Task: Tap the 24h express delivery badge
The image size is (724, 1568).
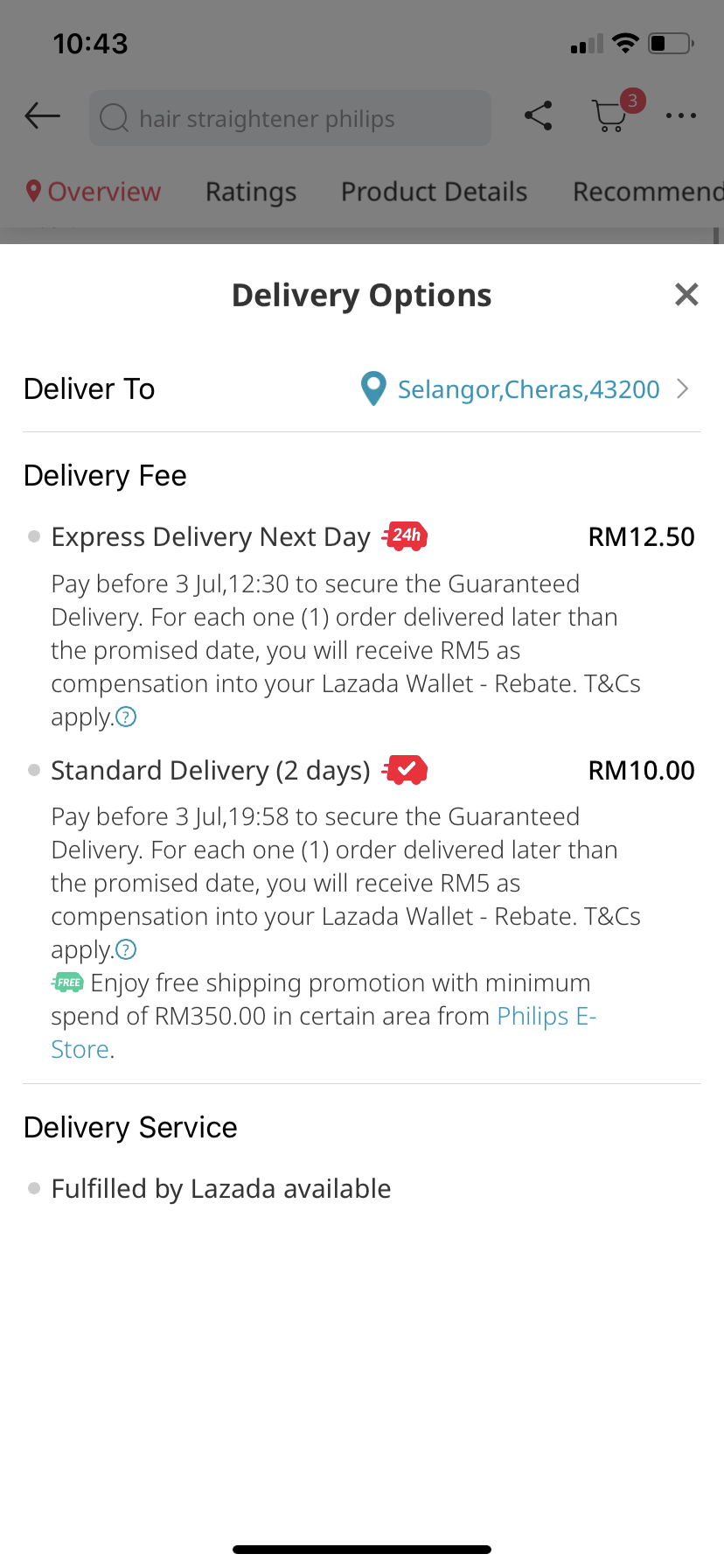Action: click(405, 535)
